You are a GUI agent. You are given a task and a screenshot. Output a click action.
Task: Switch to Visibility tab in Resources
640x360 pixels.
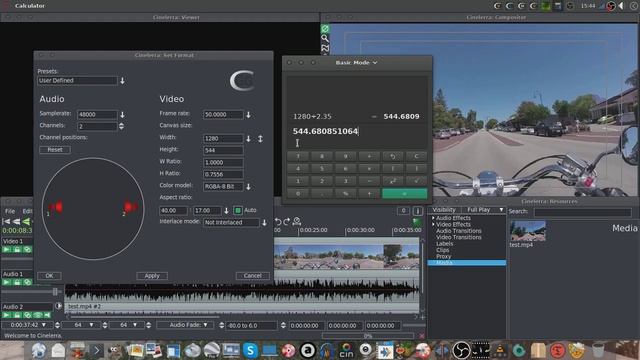[444, 210]
